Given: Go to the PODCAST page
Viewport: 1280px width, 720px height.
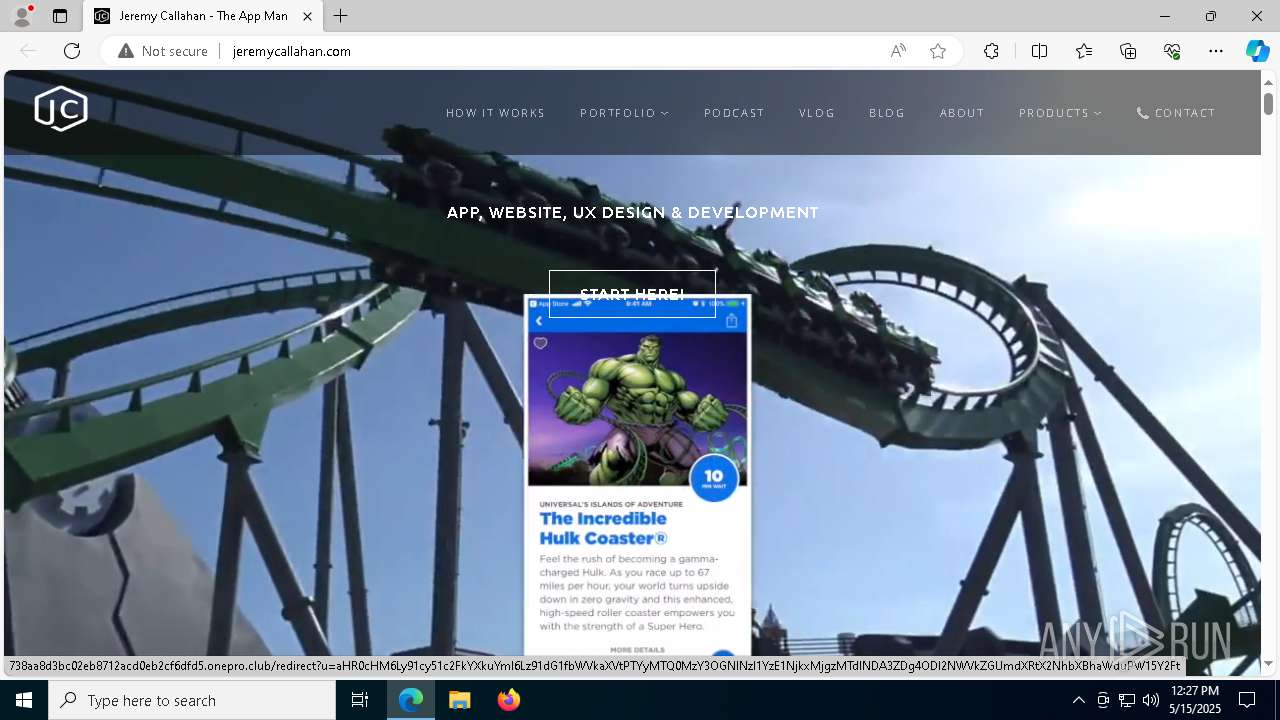Looking at the screenshot, I should click(x=734, y=113).
